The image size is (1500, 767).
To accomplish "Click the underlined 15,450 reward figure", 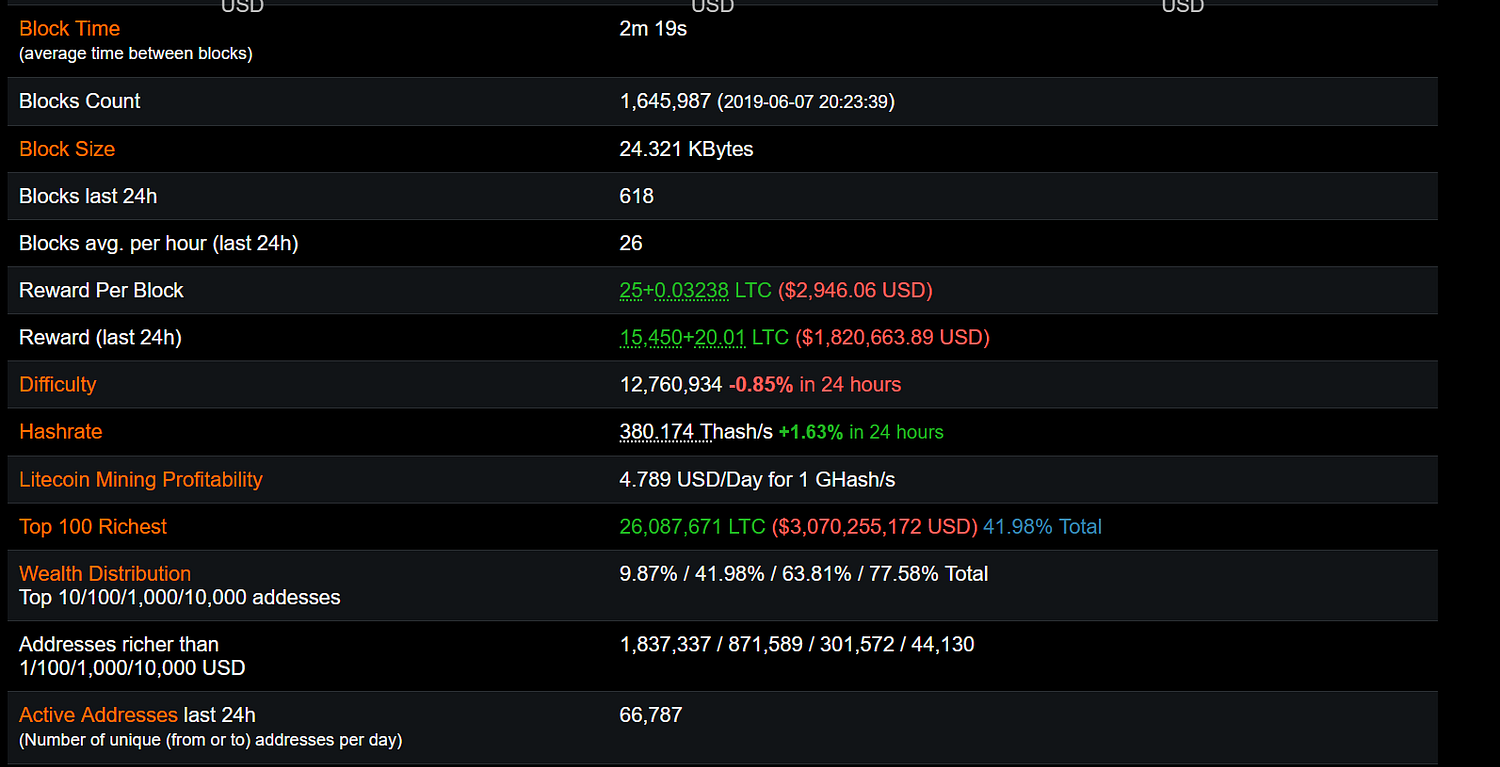I will (651, 337).
